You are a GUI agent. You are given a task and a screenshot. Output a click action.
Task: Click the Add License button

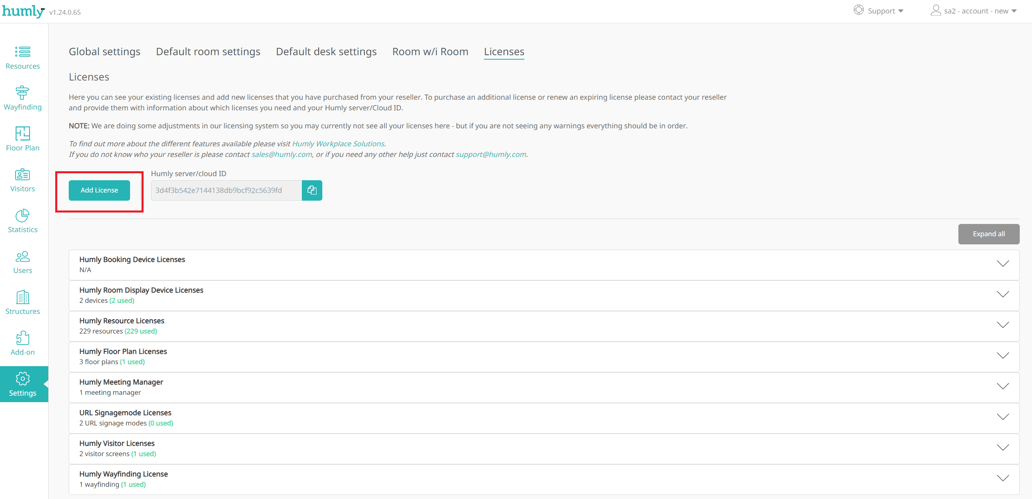coord(99,190)
